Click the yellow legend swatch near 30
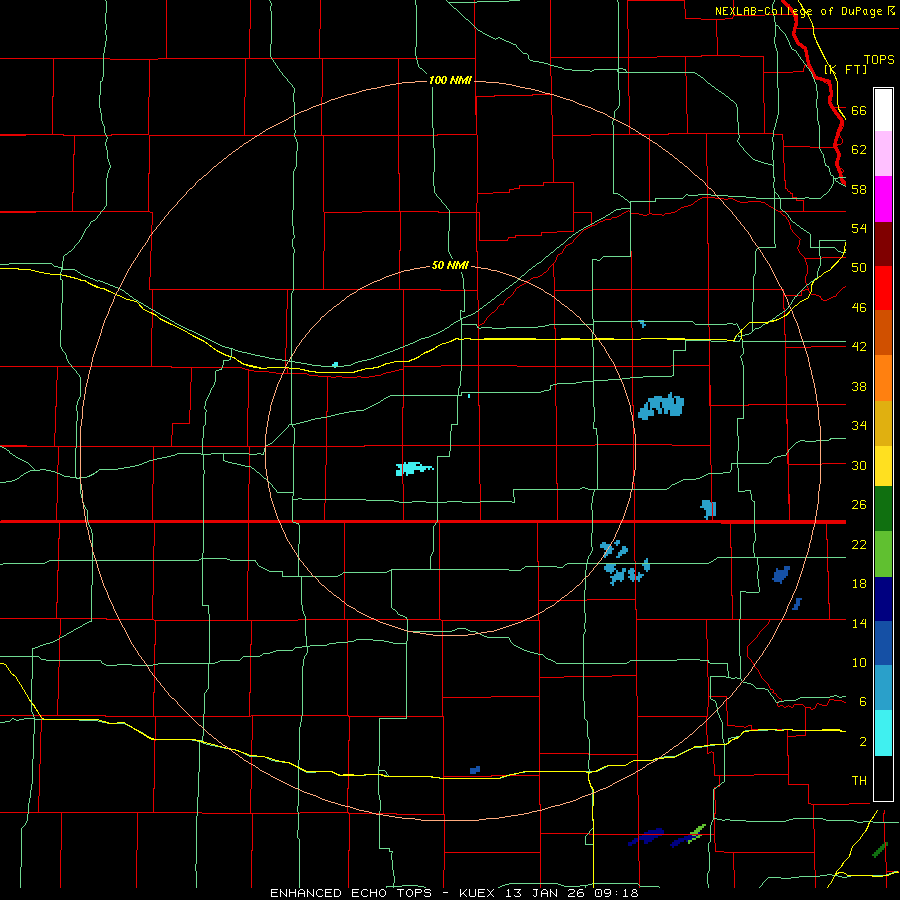Screen dimensions: 900x900 883,466
